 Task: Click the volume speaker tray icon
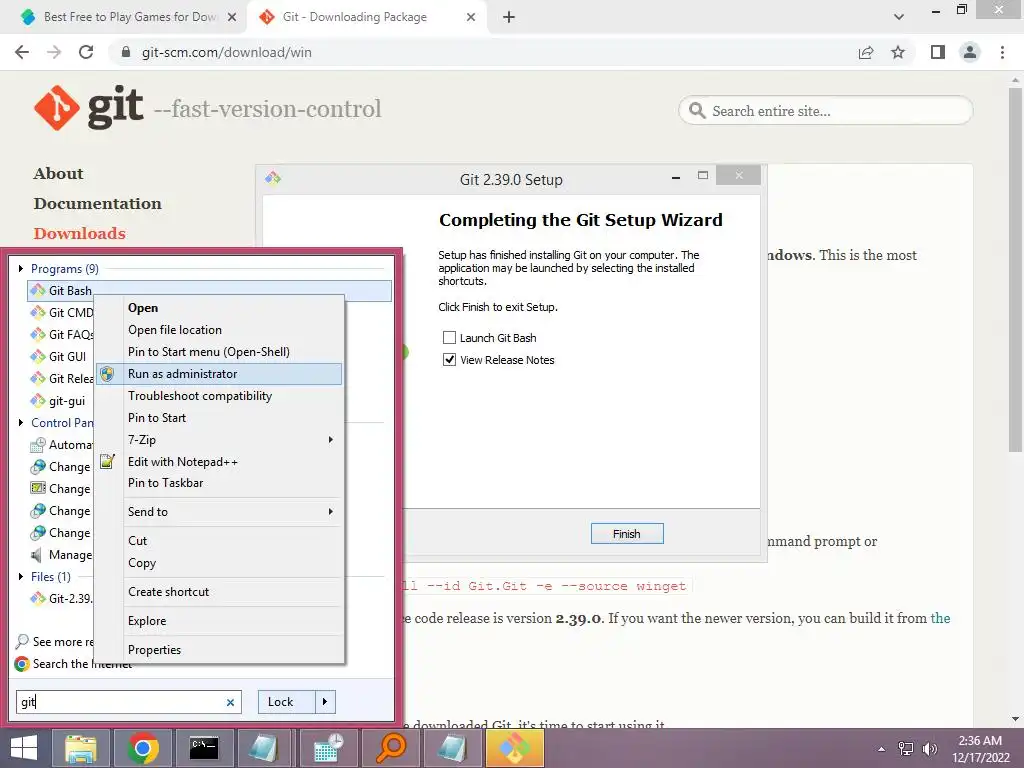click(930, 749)
